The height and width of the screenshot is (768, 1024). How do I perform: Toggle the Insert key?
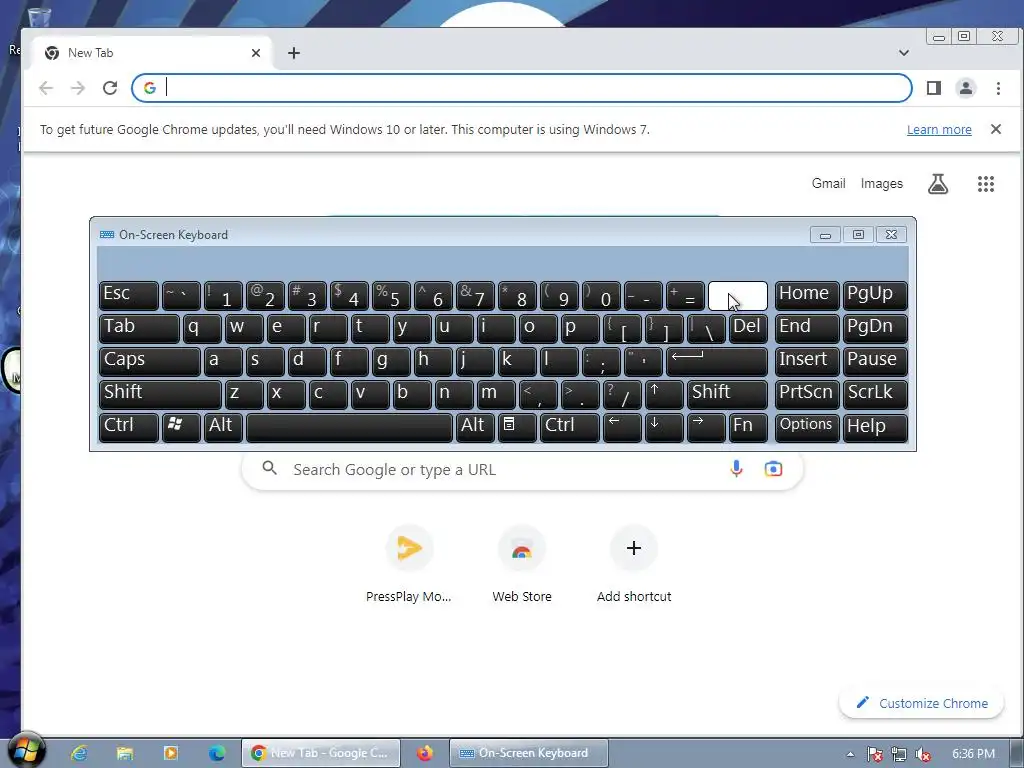[807, 360]
